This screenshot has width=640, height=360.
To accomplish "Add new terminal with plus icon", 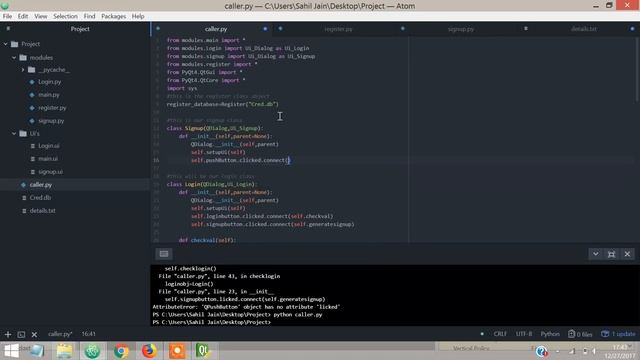I will coord(8,334).
